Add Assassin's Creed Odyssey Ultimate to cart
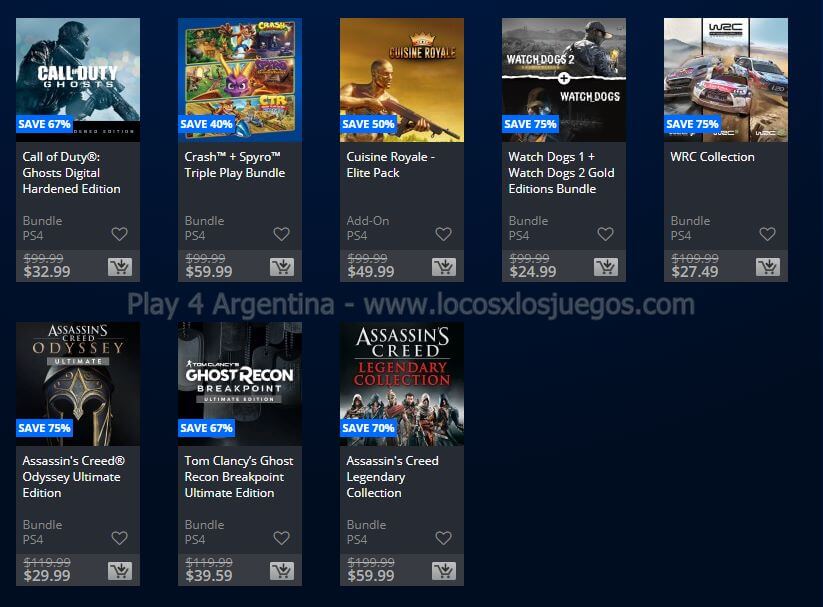Screen dimensions: 823x607 (x=120, y=571)
